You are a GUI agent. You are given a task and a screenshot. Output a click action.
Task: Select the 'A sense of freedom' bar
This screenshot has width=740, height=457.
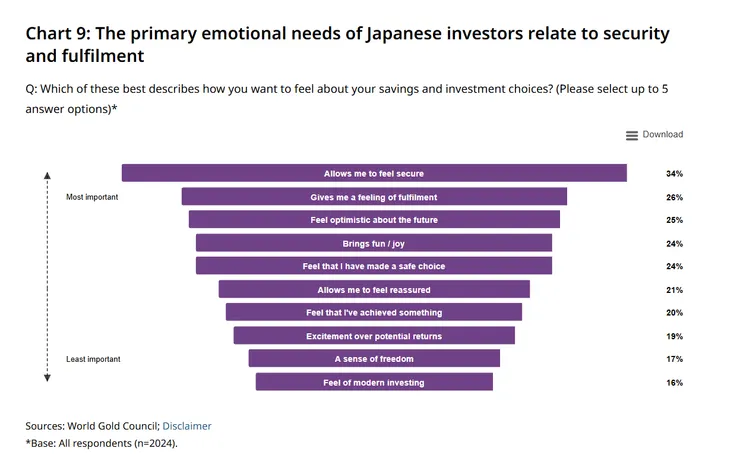[374, 359]
